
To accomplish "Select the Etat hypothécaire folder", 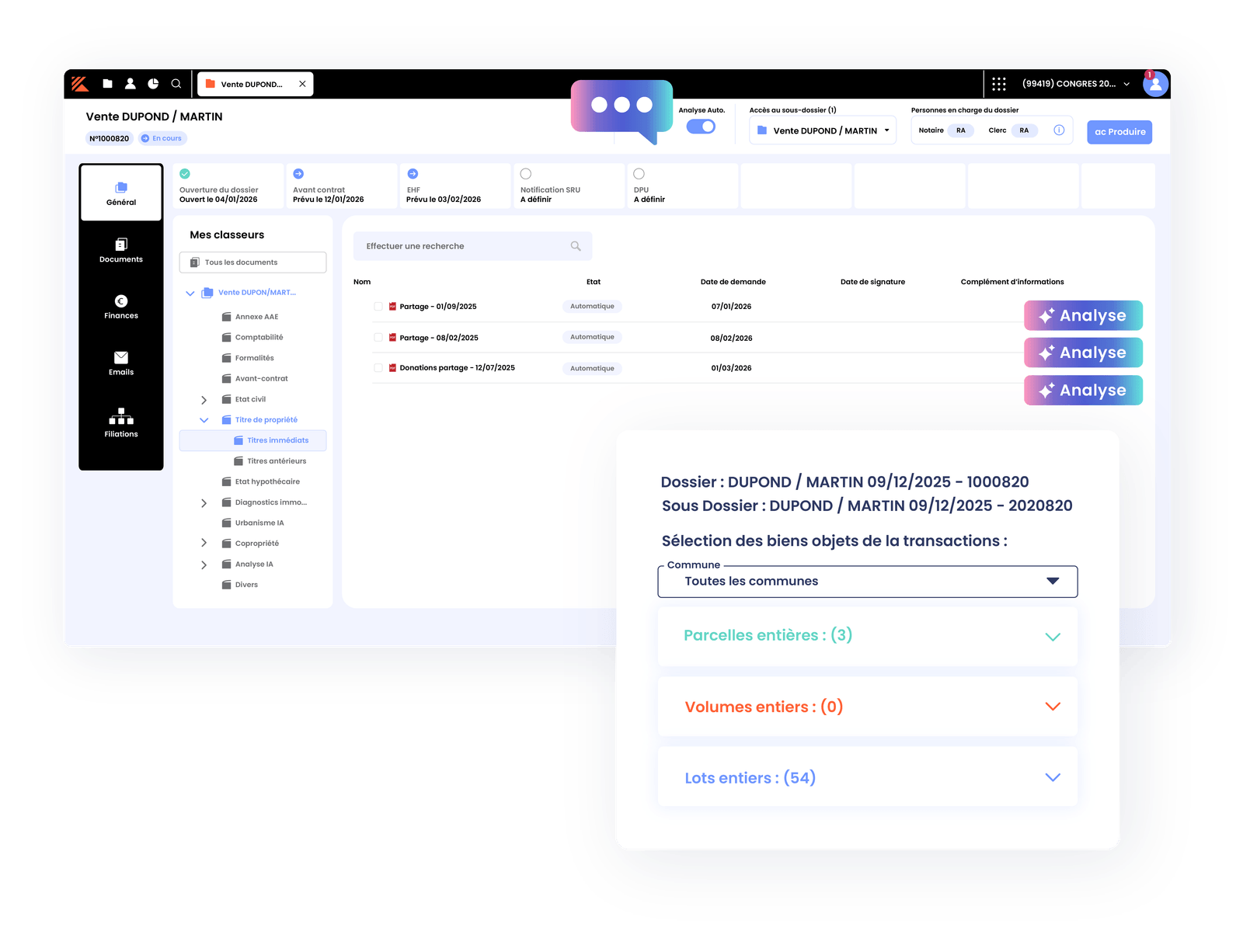I will tap(260, 481).
